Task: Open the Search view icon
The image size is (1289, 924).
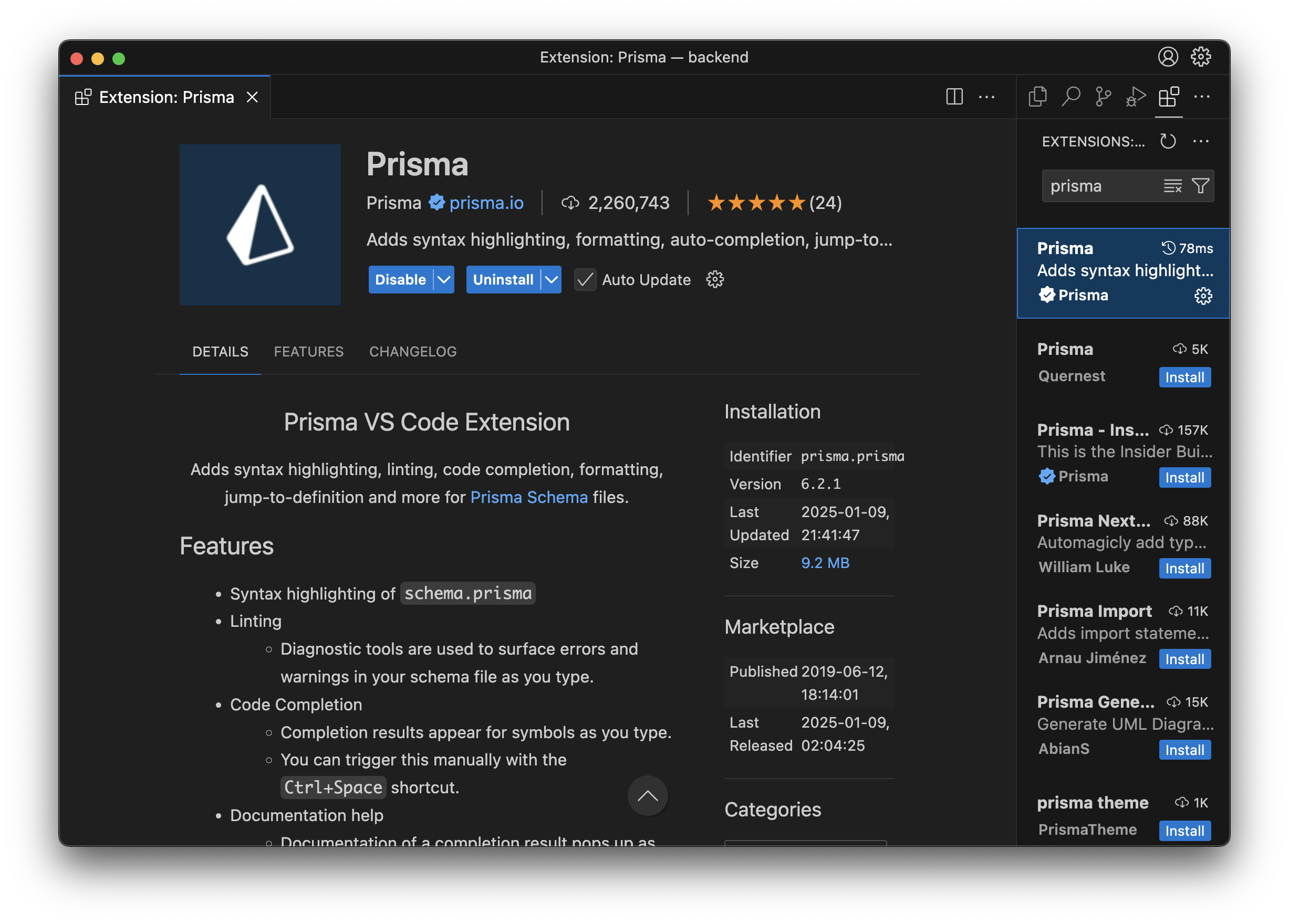Action: [1071, 97]
